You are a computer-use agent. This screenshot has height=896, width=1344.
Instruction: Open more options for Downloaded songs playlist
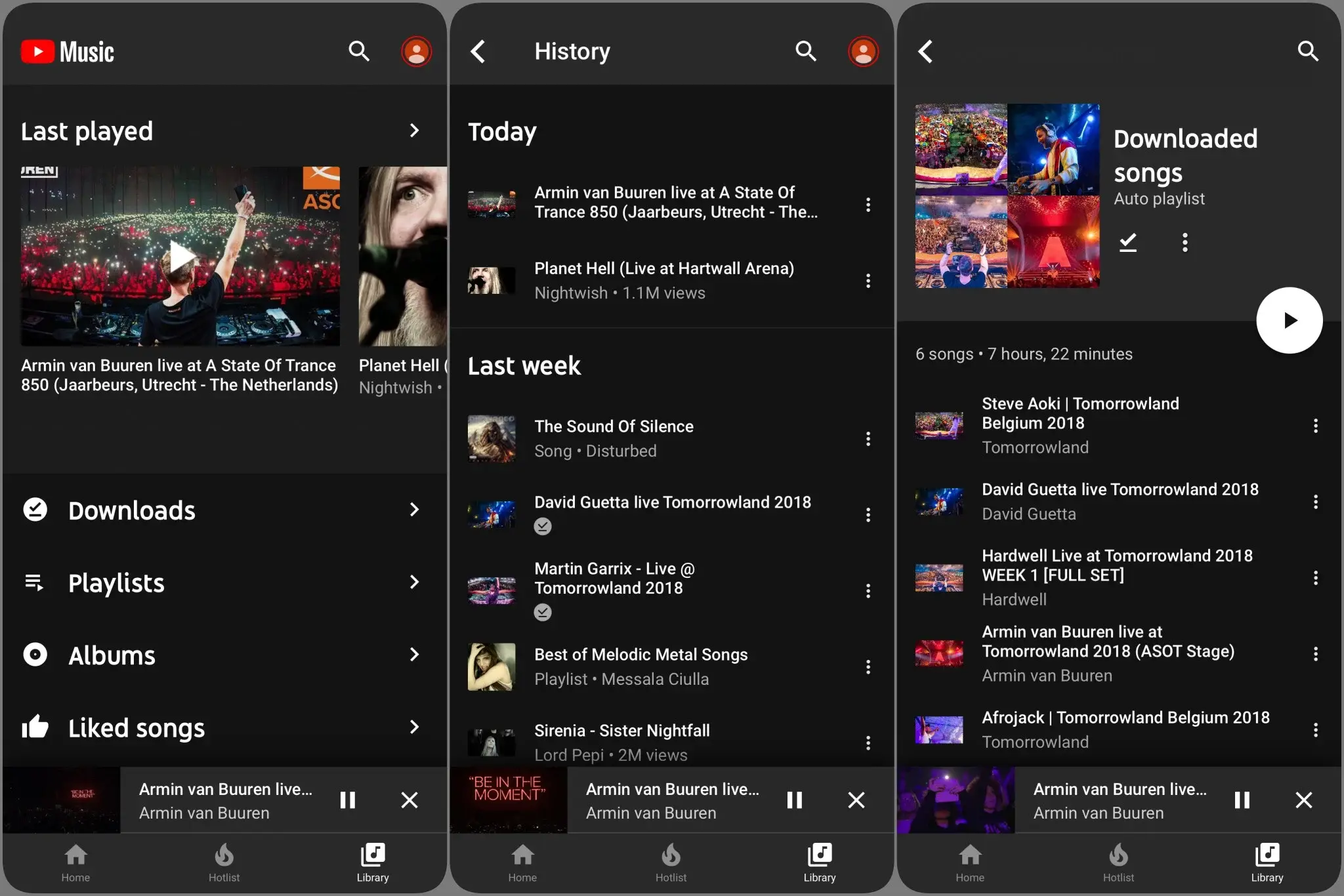(1185, 242)
